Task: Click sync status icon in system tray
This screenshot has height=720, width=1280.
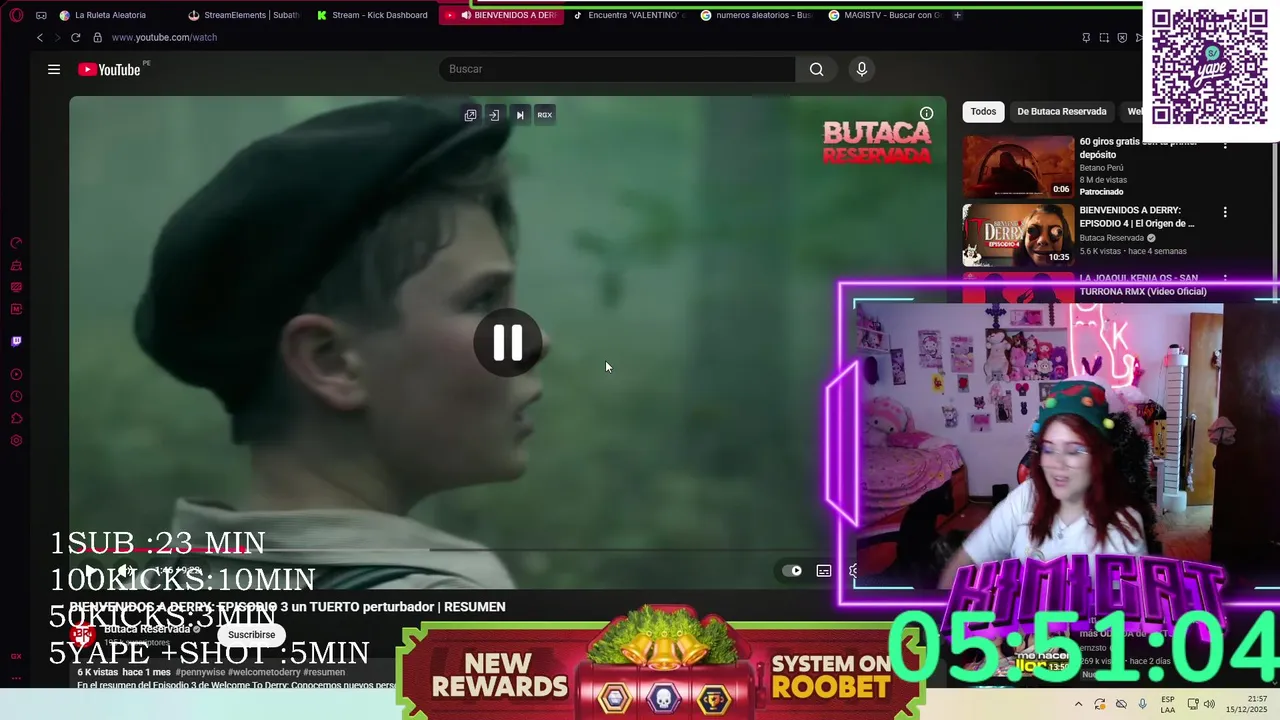Action: pyautogui.click(x=1100, y=704)
